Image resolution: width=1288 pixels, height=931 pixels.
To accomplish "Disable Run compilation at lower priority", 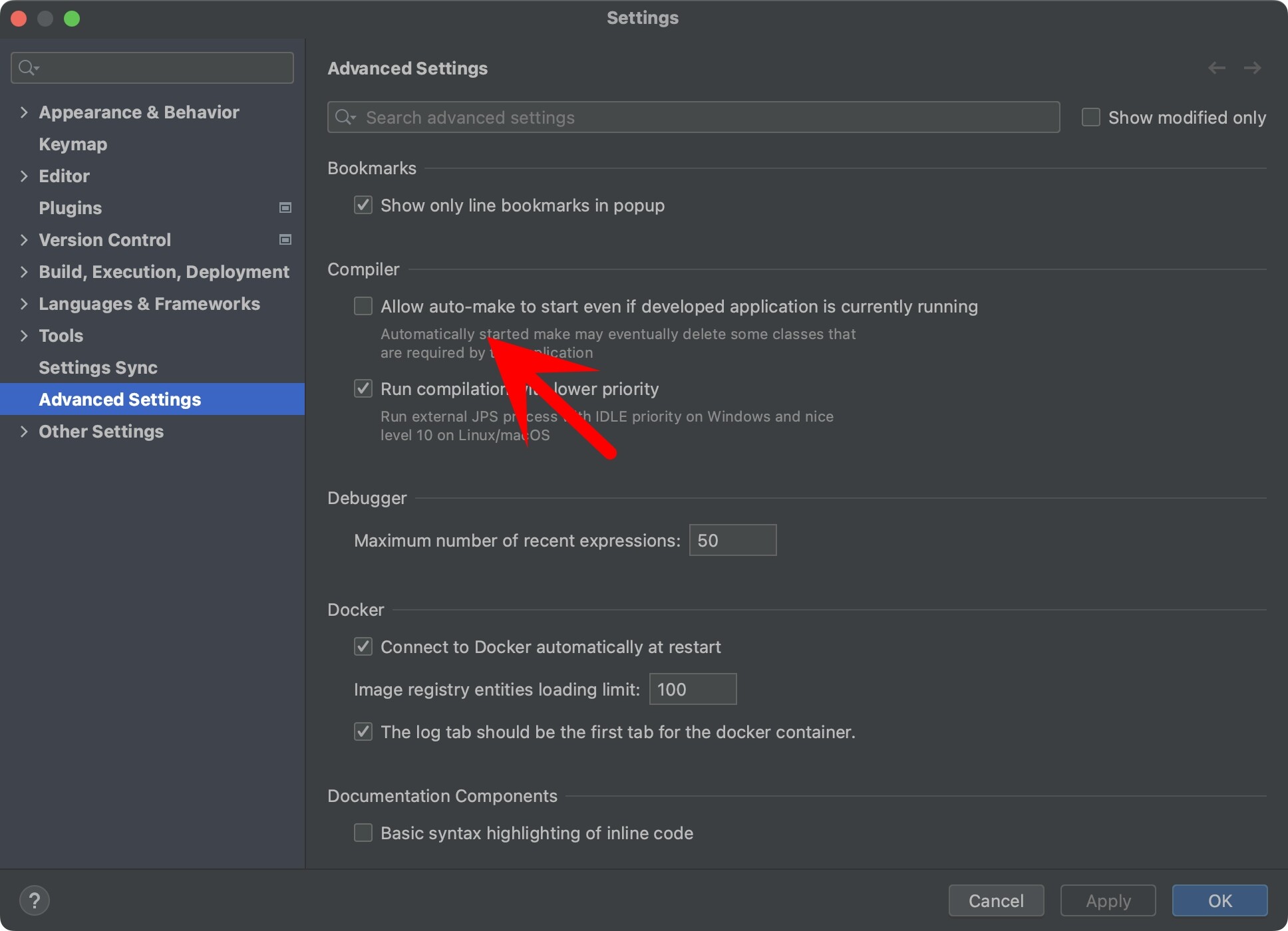I will tap(363, 389).
